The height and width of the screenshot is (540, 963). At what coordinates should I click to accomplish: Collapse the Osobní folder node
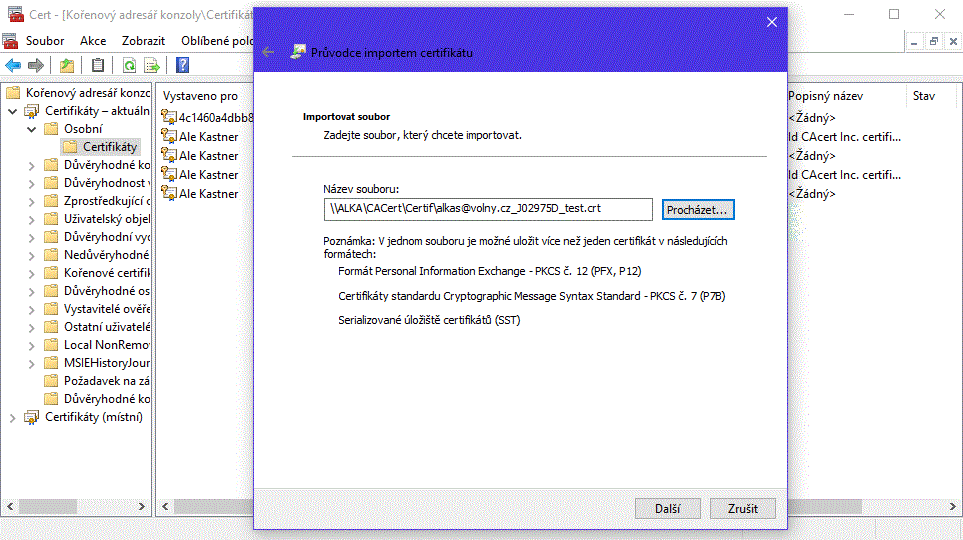coord(32,129)
